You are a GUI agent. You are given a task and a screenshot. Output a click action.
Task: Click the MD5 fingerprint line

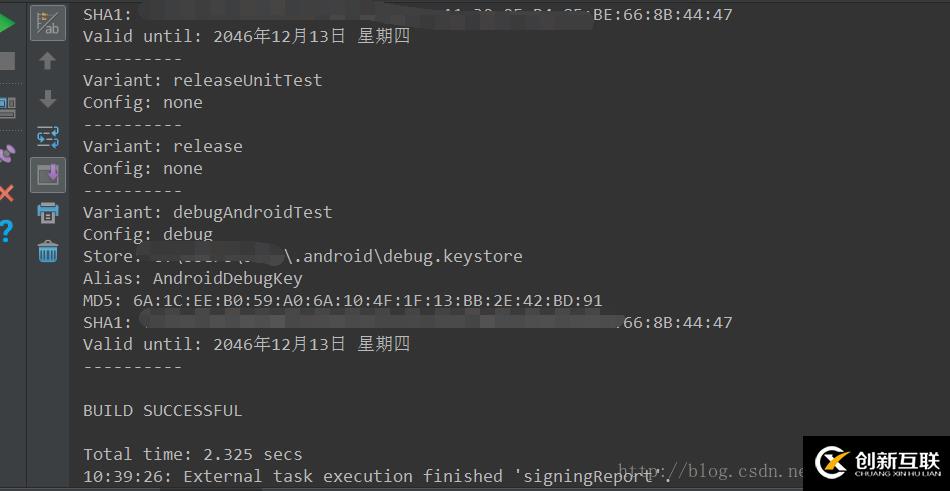pos(342,300)
